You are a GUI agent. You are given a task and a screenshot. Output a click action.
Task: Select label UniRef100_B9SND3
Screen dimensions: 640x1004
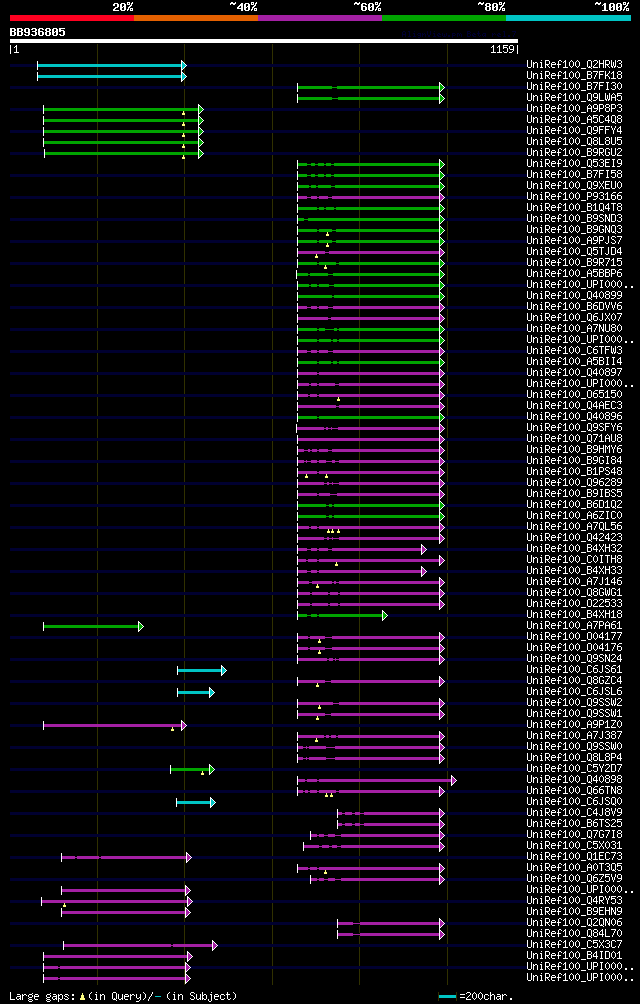pyautogui.click(x=574, y=218)
